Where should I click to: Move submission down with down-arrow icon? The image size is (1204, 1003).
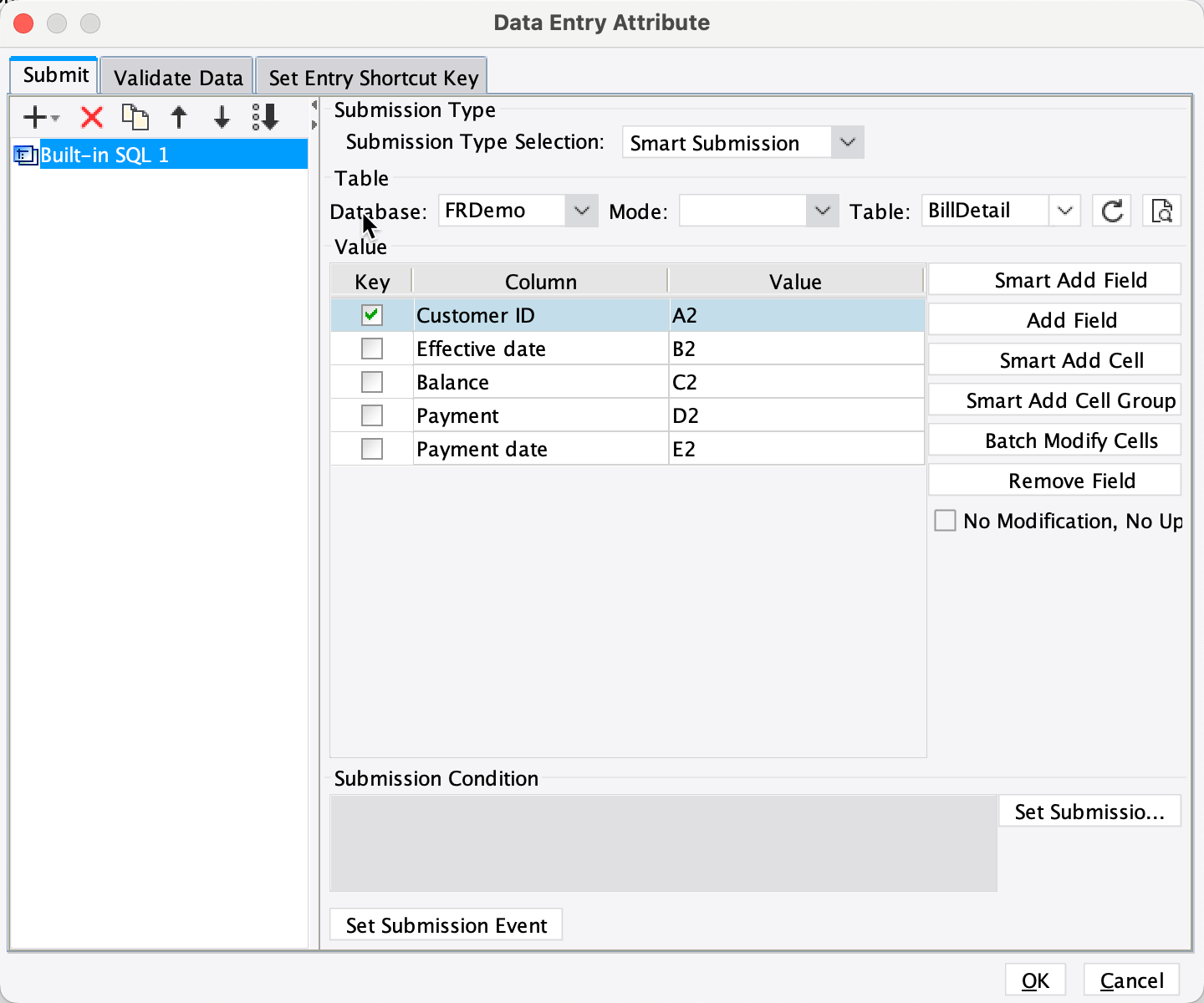pos(222,117)
